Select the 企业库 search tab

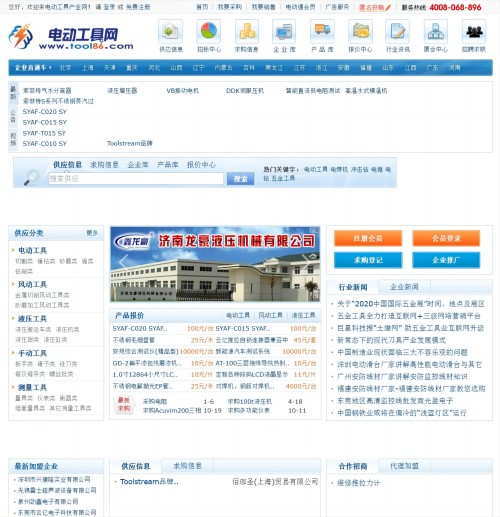click(138, 164)
